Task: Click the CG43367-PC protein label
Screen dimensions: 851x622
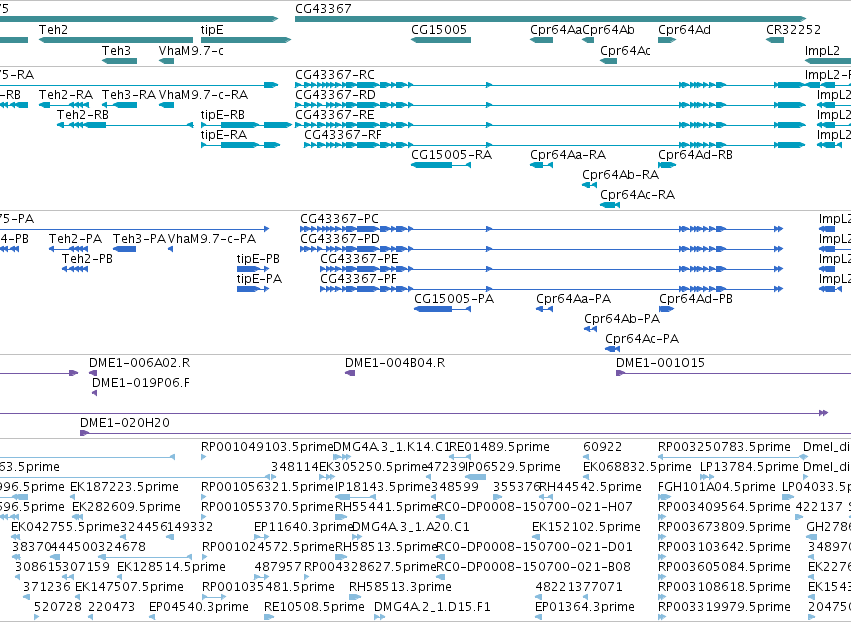Action: pos(339,219)
